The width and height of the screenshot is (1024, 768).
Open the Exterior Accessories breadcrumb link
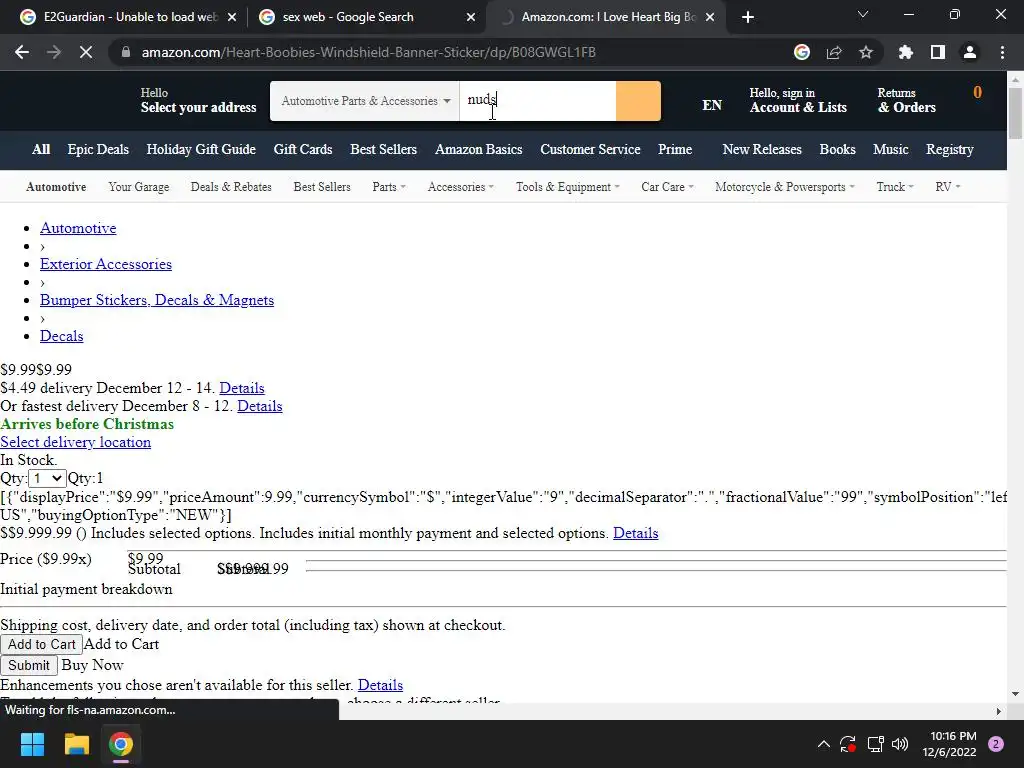click(x=106, y=264)
